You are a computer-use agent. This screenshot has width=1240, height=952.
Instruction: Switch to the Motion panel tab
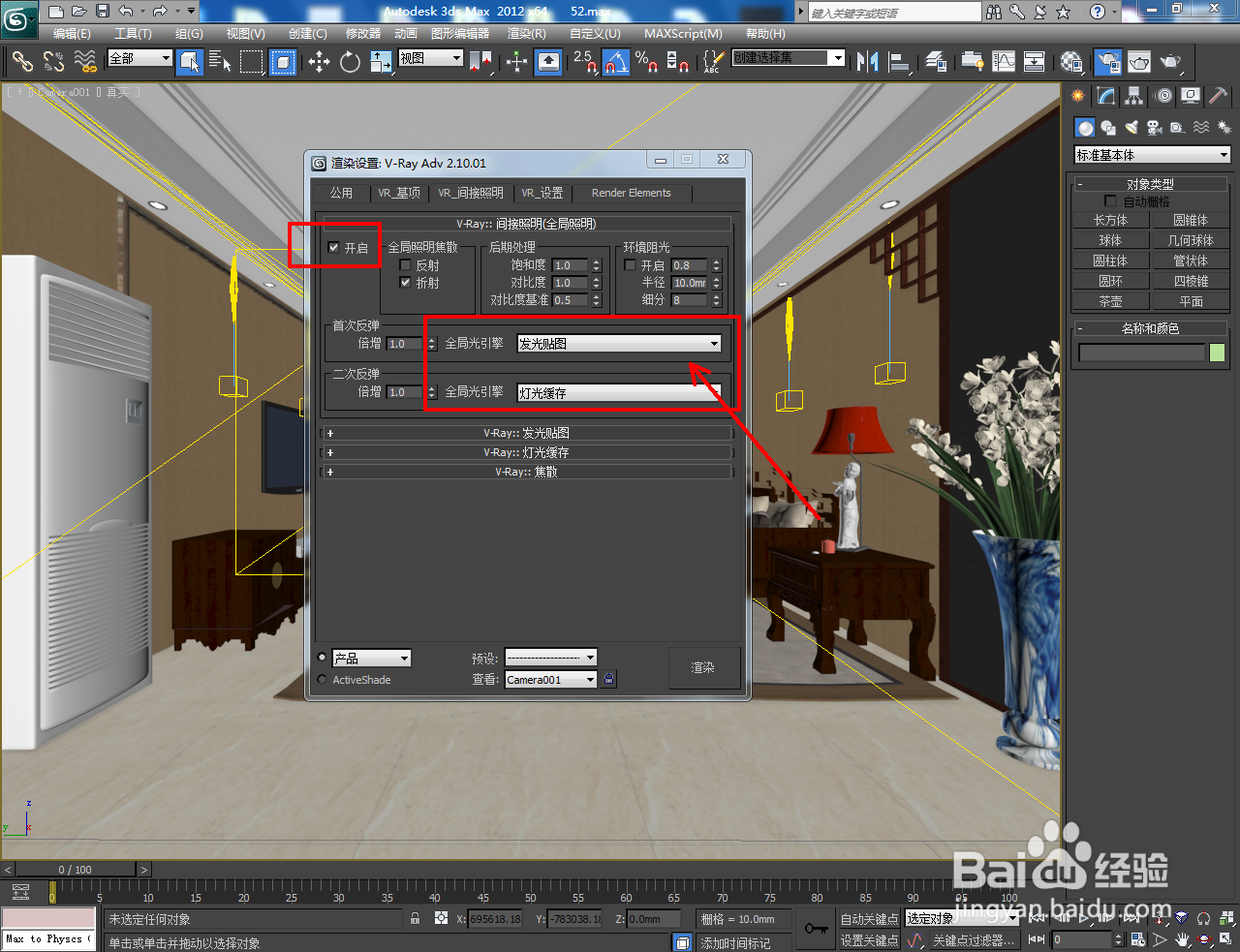[x=1163, y=96]
